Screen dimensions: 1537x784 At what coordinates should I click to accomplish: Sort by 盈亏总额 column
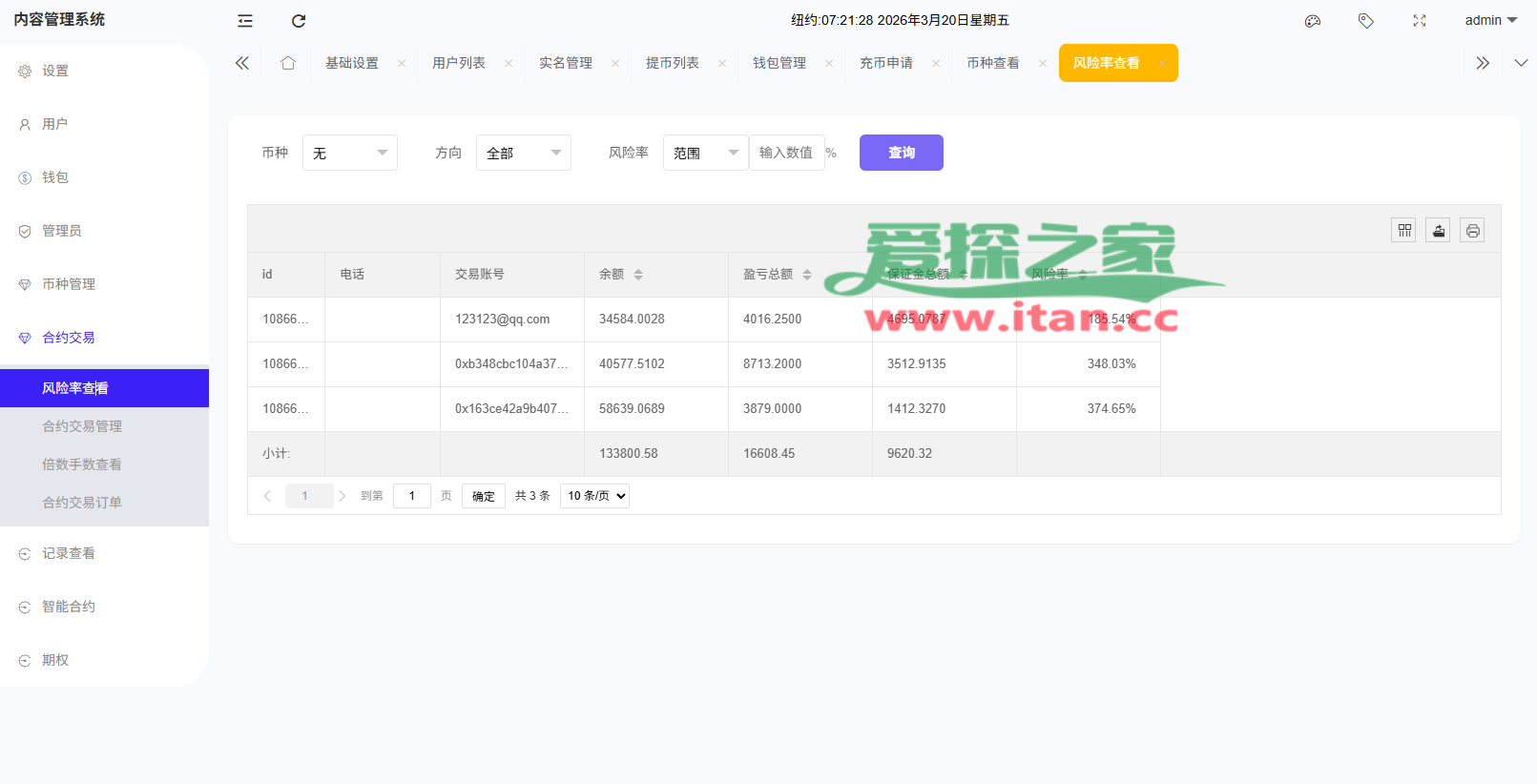(x=807, y=275)
